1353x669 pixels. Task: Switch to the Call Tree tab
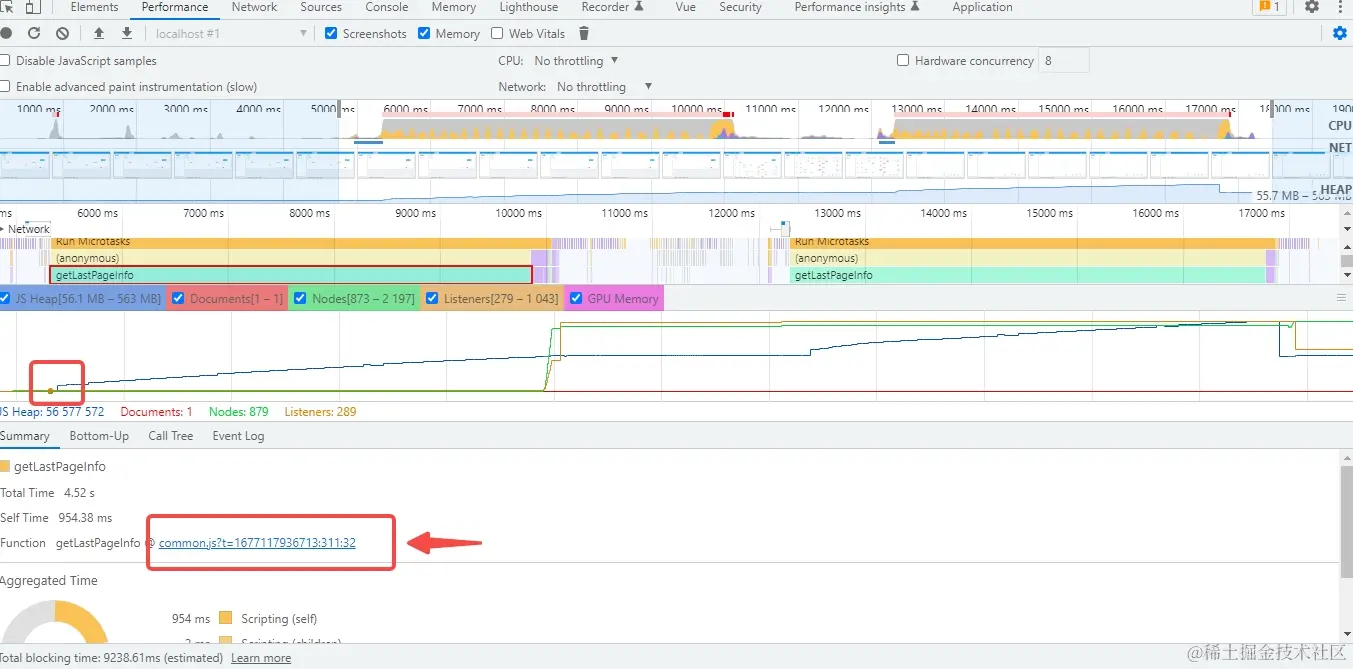171,436
